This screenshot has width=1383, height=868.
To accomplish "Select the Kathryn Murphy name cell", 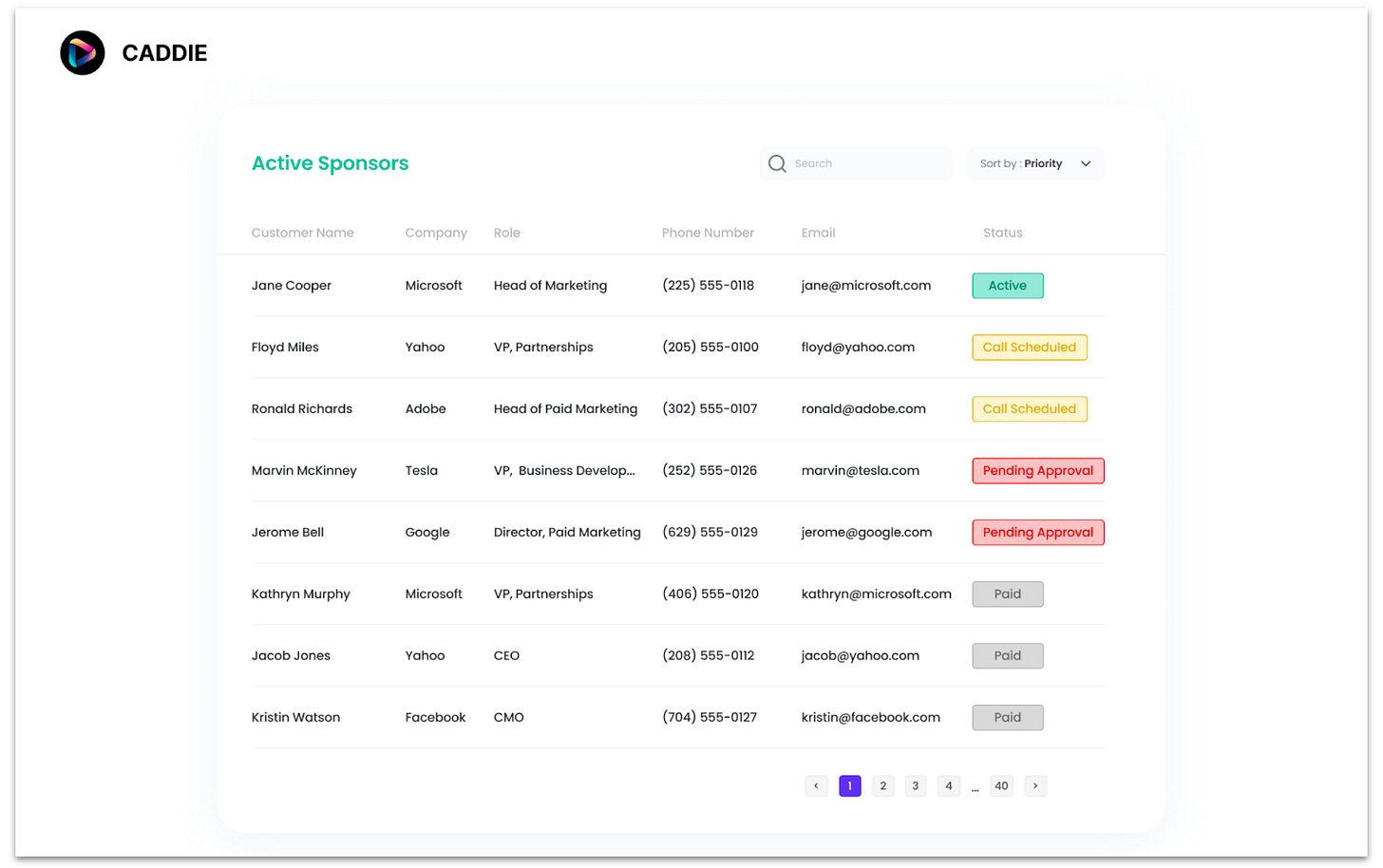I will coord(300,594).
